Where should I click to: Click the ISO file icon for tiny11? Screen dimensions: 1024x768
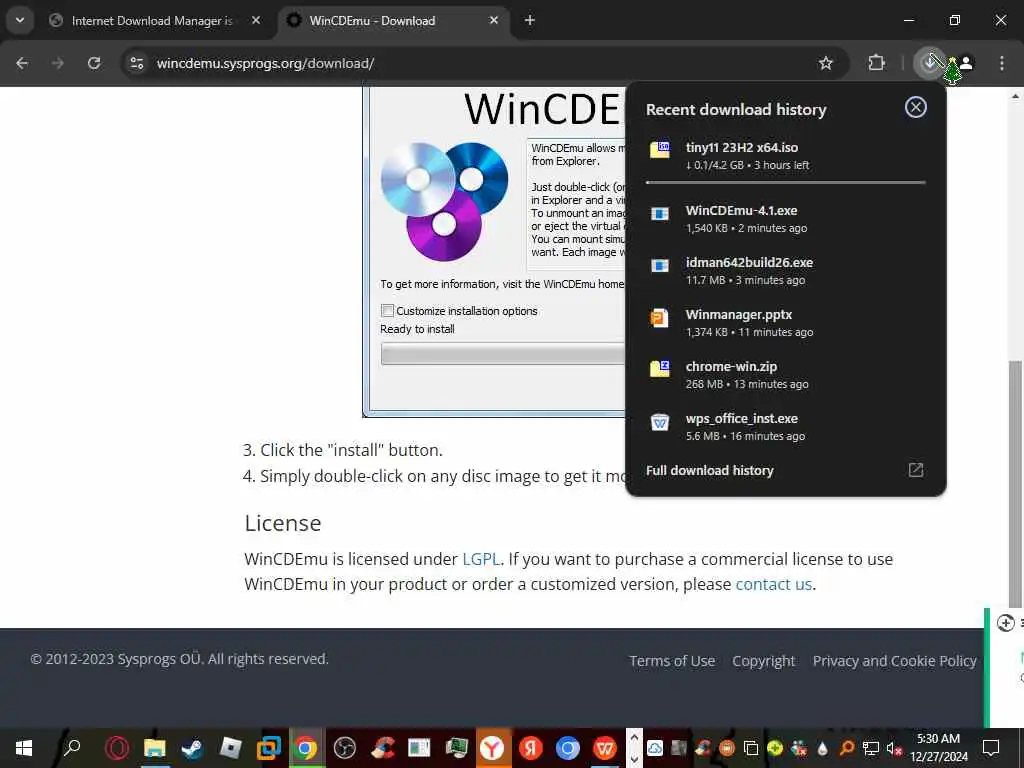tap(660, 149)
